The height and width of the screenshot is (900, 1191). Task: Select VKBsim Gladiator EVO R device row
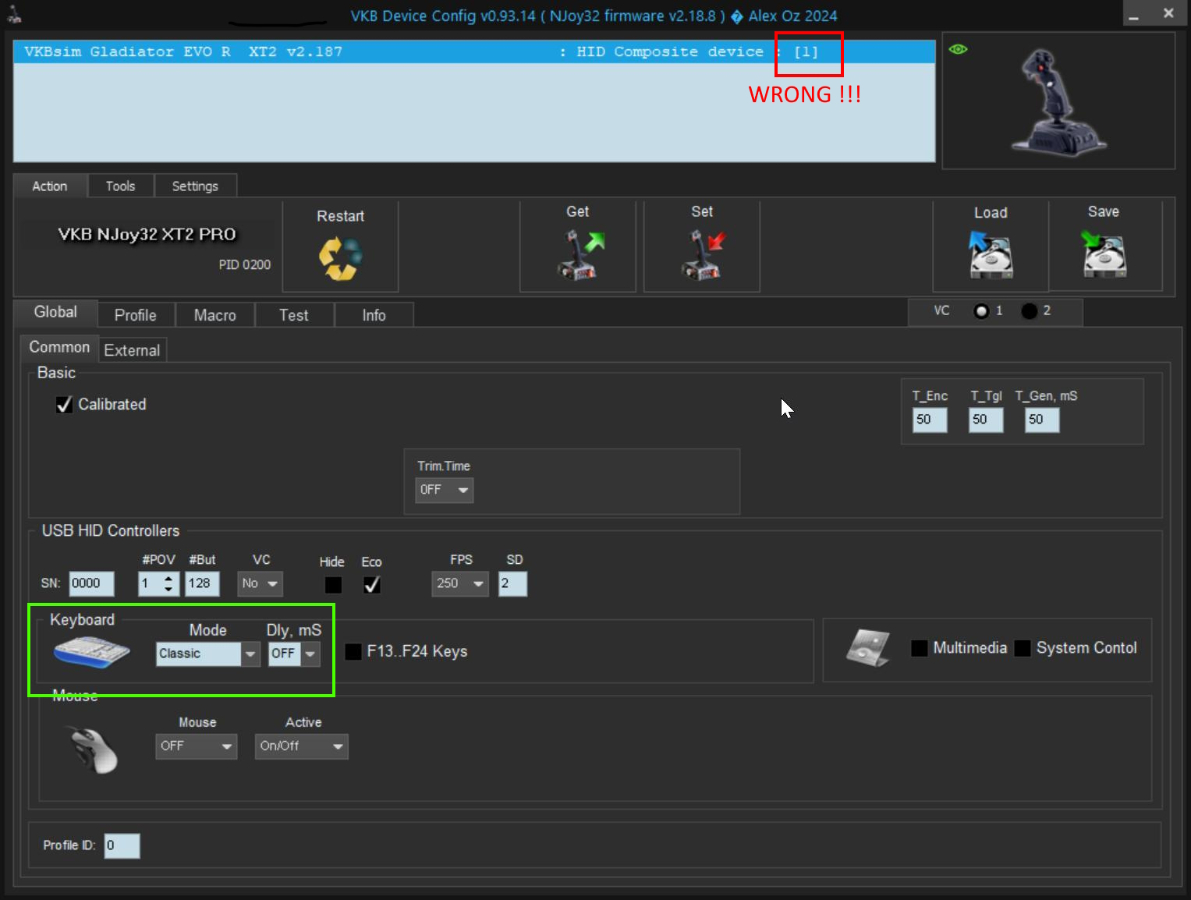coord(474,52)
